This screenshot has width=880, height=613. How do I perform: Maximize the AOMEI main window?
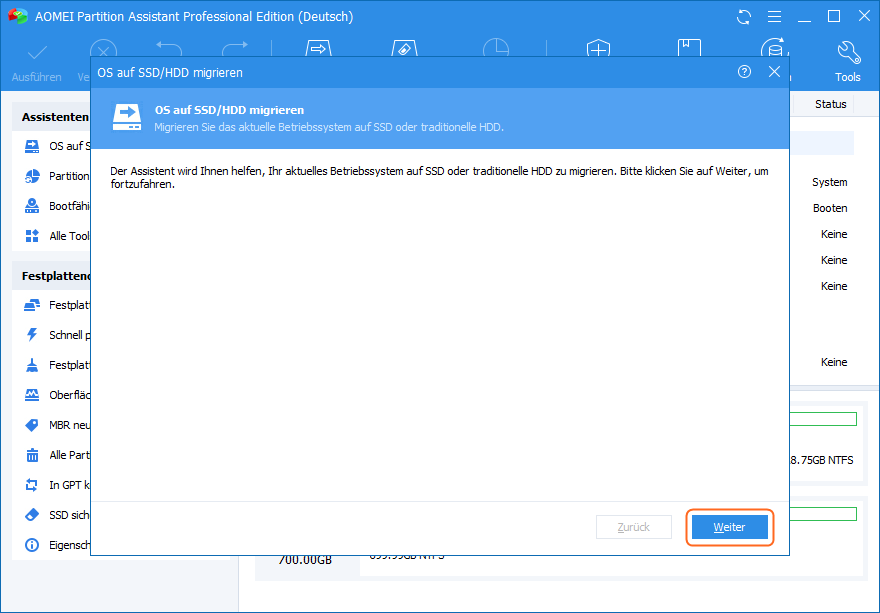pos(834,17)
